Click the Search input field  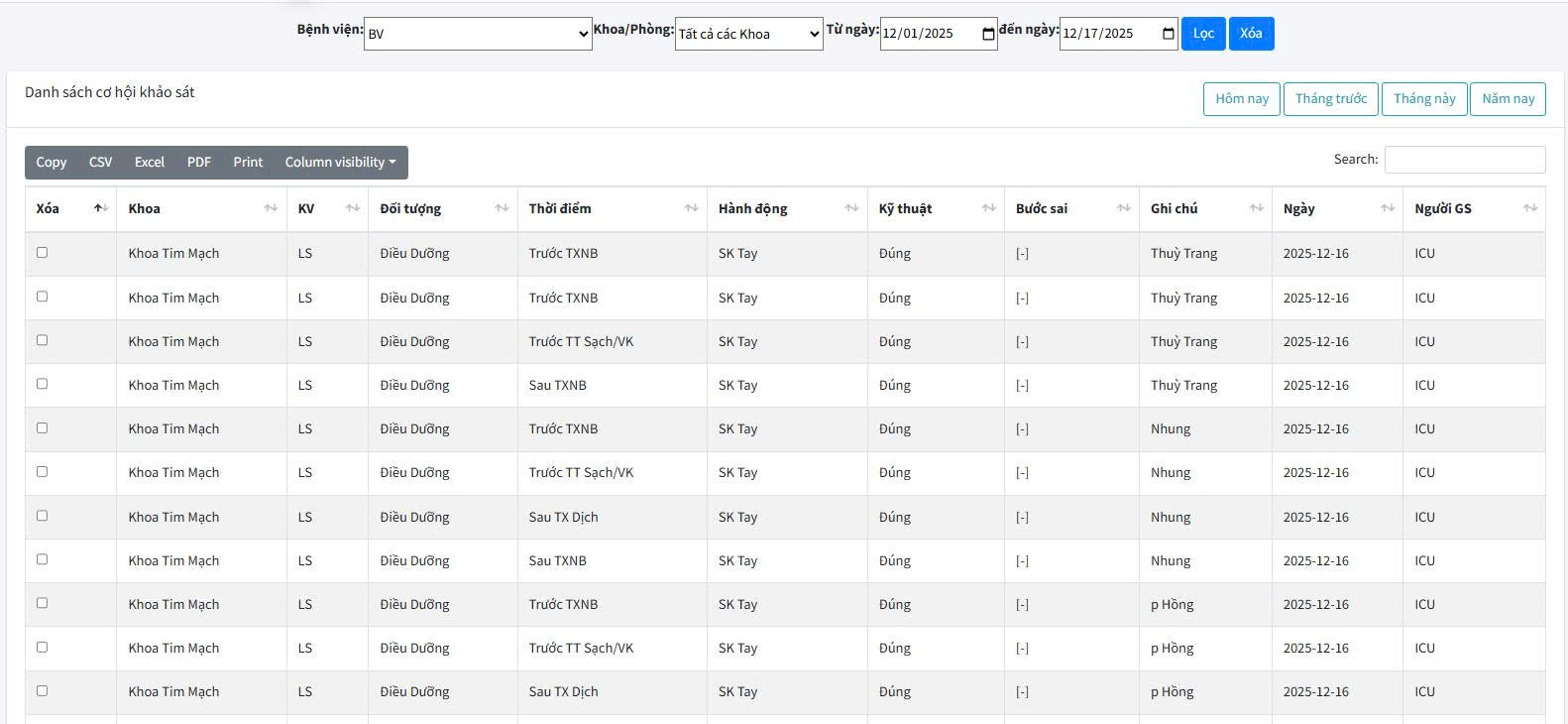[x=1464, y=160]
